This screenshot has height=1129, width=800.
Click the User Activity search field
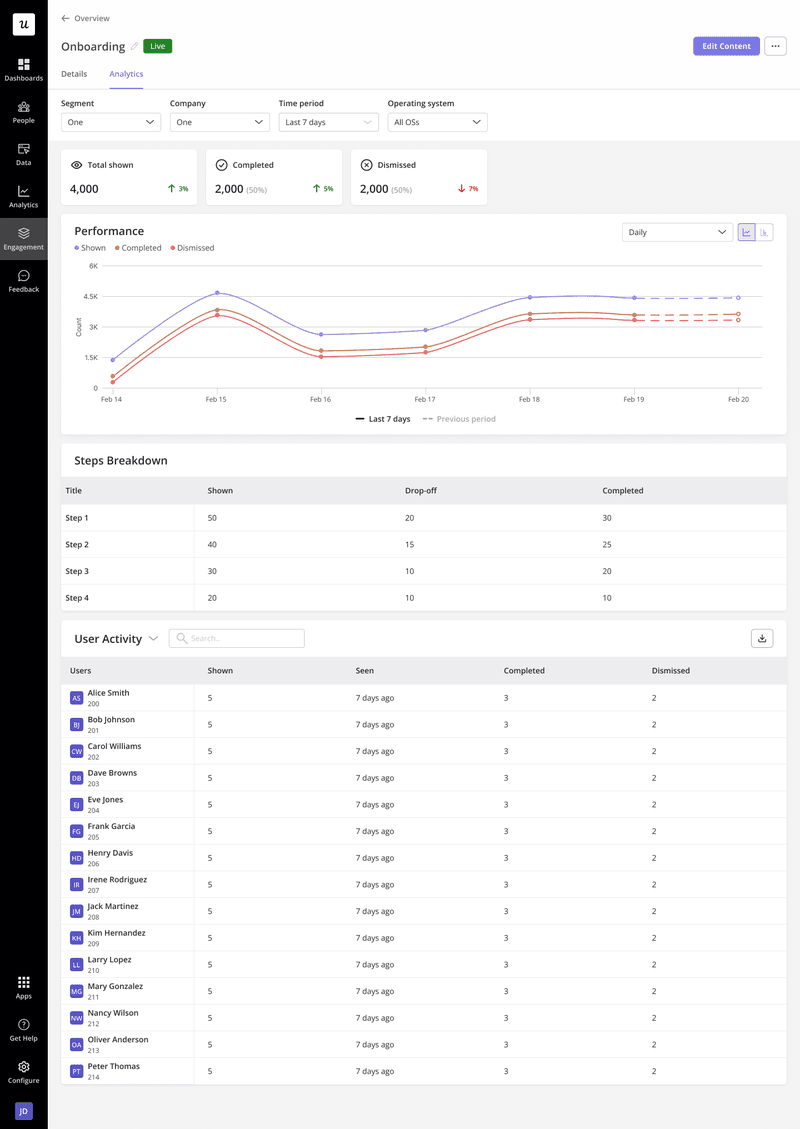(236, 637)
